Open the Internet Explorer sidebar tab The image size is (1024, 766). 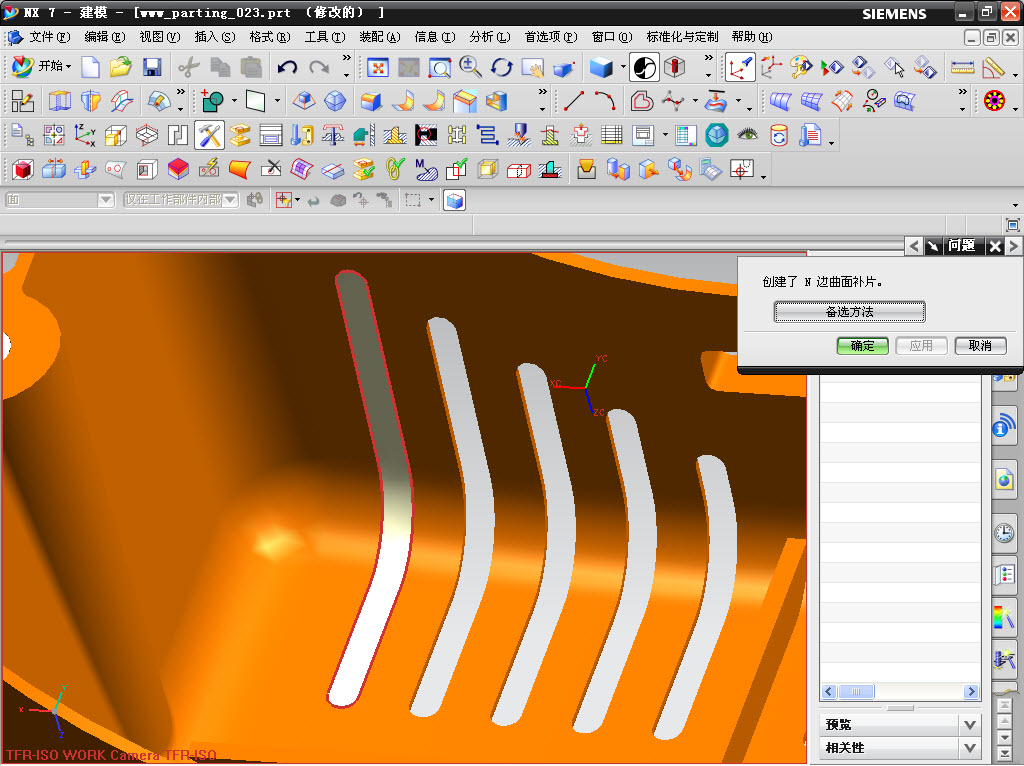[1004, 482]
